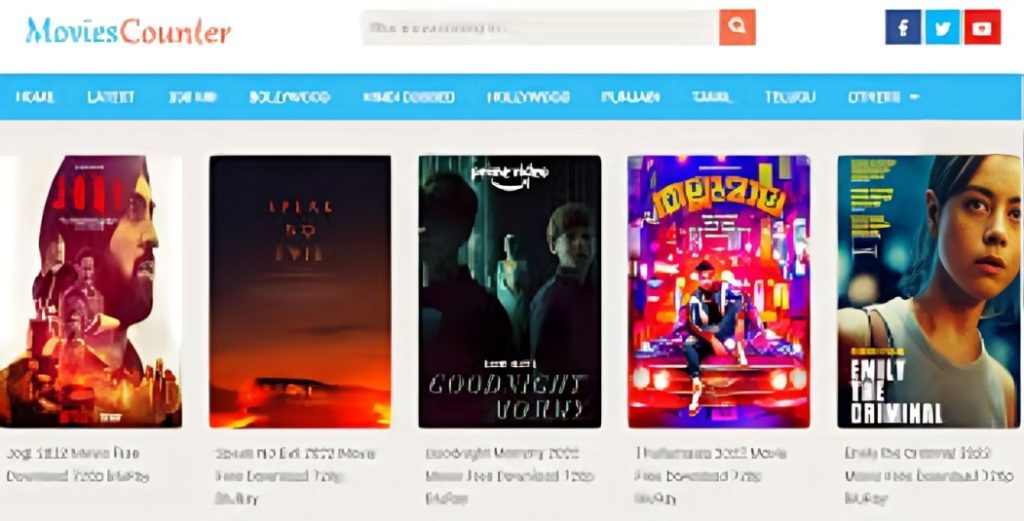The image size is (1024, 521).
Task: Open the Thallumaala 2022 title link
Action: (711, 475)
